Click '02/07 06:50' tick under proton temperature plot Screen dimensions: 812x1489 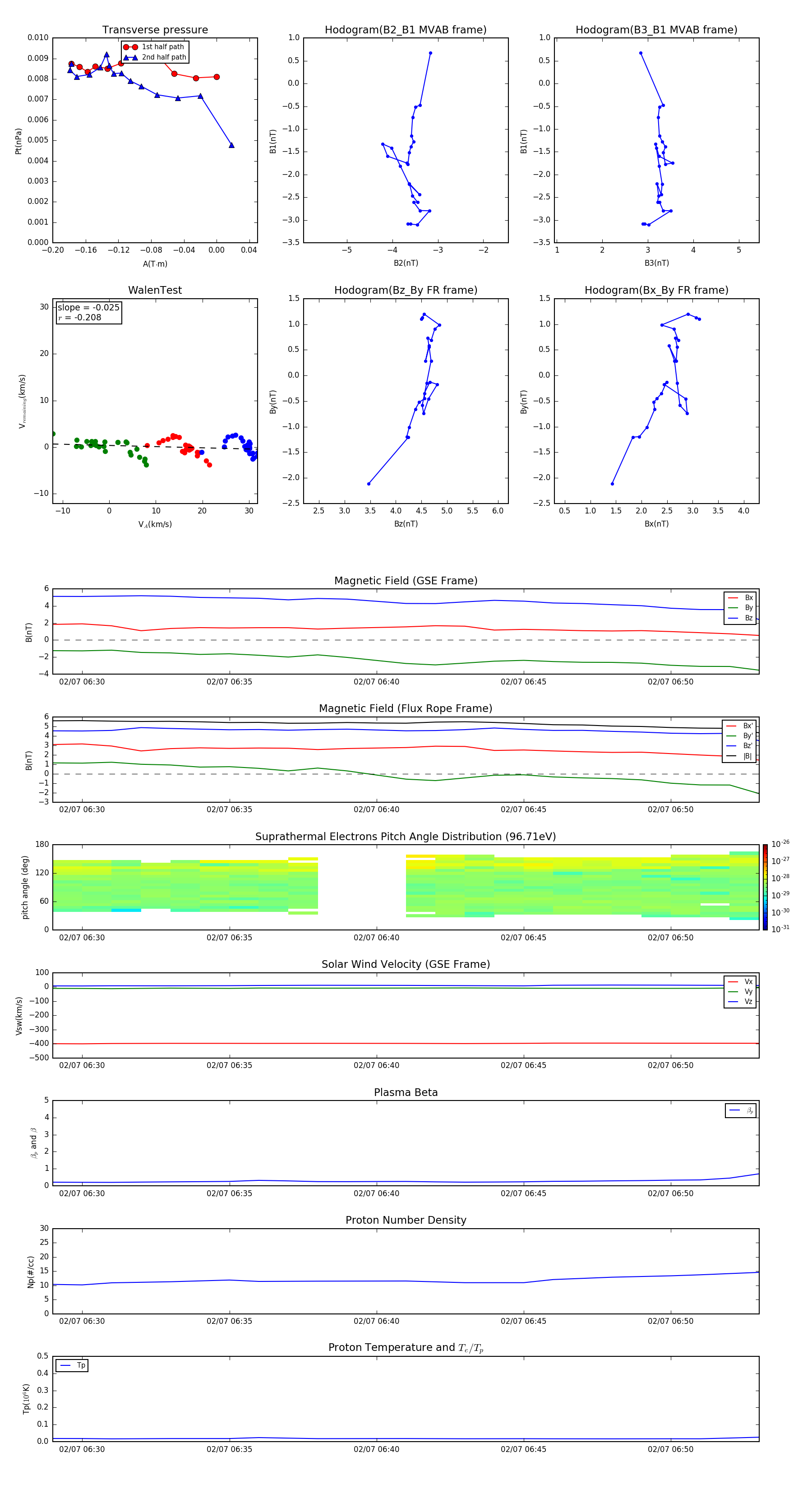click(x=670, y=1450)
